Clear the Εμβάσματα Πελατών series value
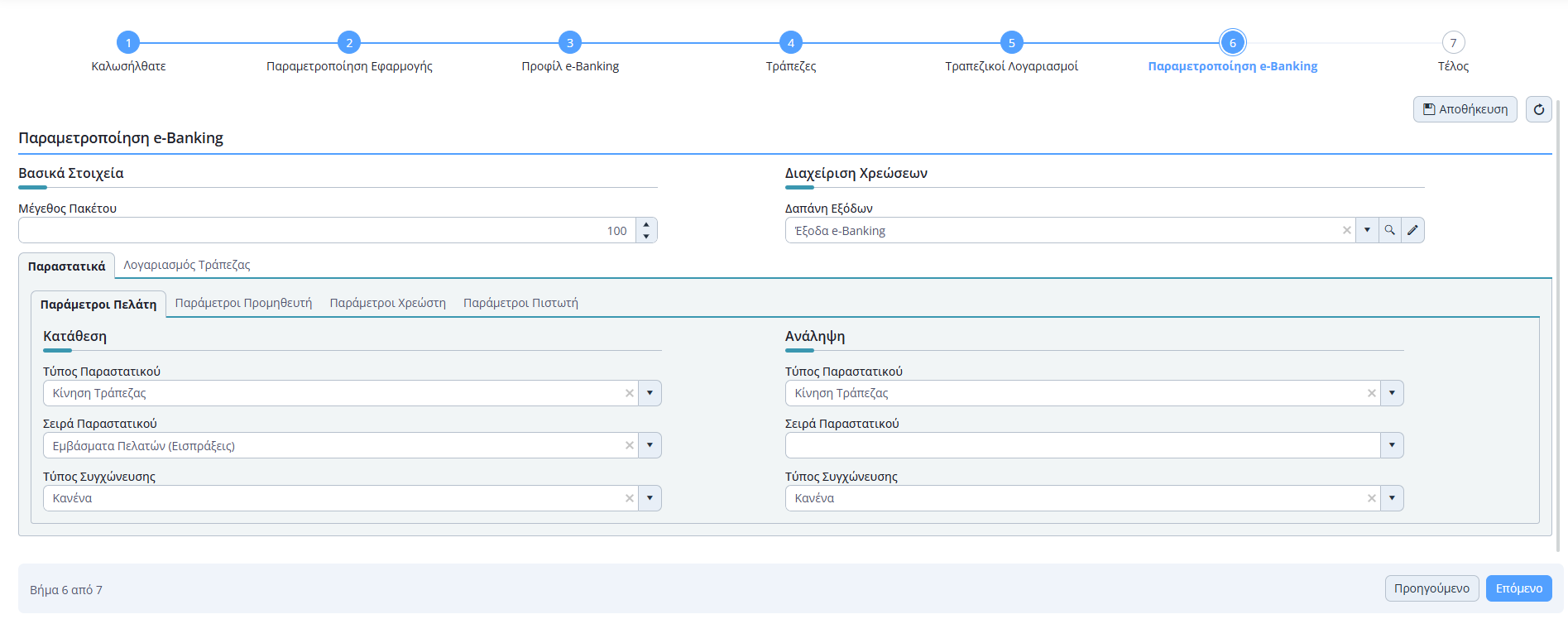 coord(629,446)
